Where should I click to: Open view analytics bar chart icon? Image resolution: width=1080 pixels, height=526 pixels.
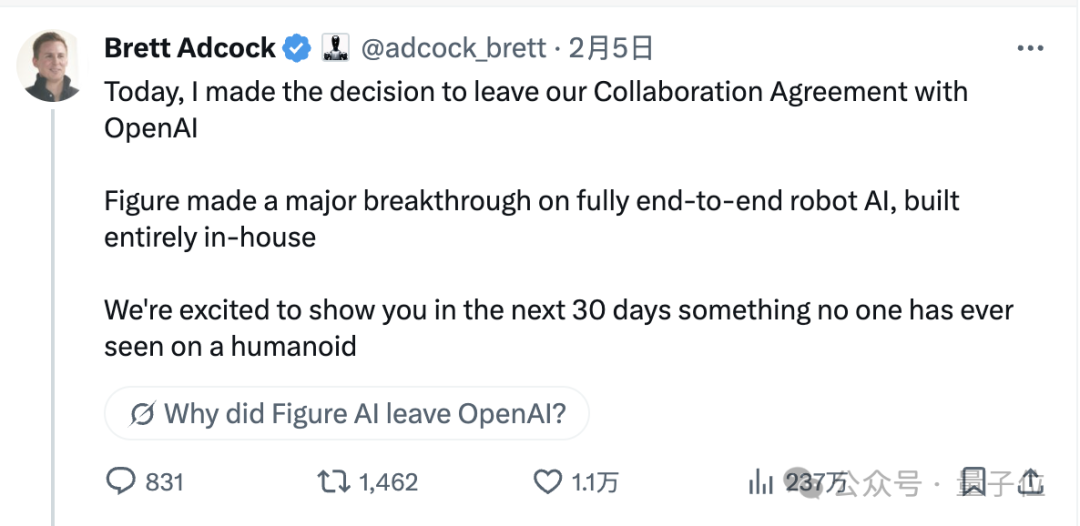coord(762,482)
